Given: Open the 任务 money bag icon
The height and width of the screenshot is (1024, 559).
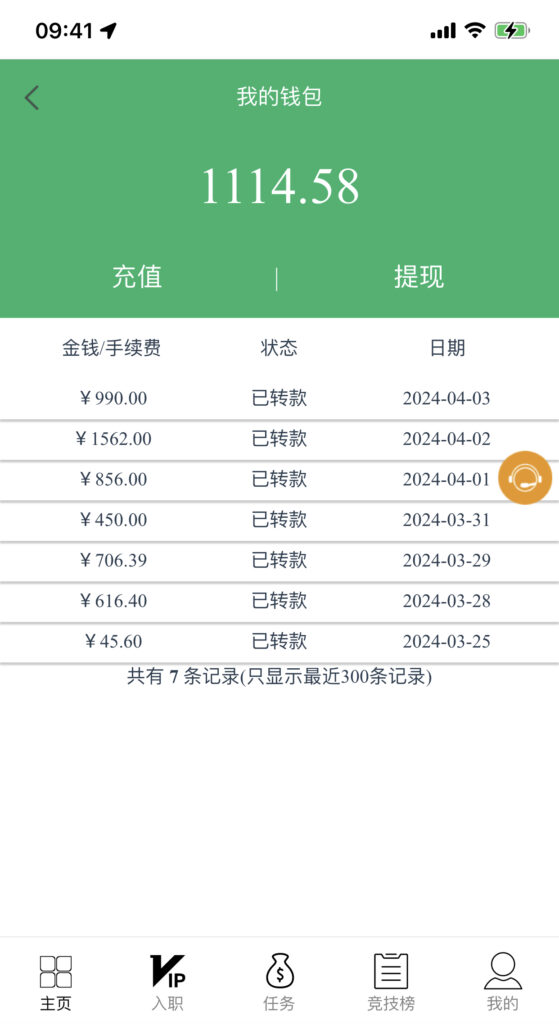Looking at the screenshot, I should (280, 970).
